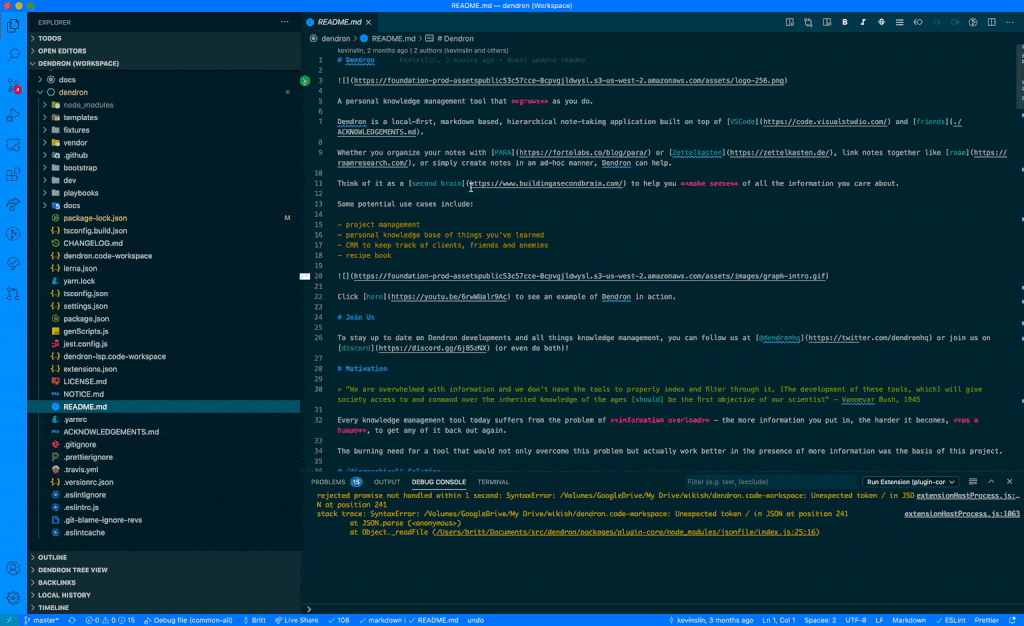Click the Ln 1, Col 1 cursor position
Image resolution: width=1024 pixels, height=626 pixels.
(x=778, y=620)
